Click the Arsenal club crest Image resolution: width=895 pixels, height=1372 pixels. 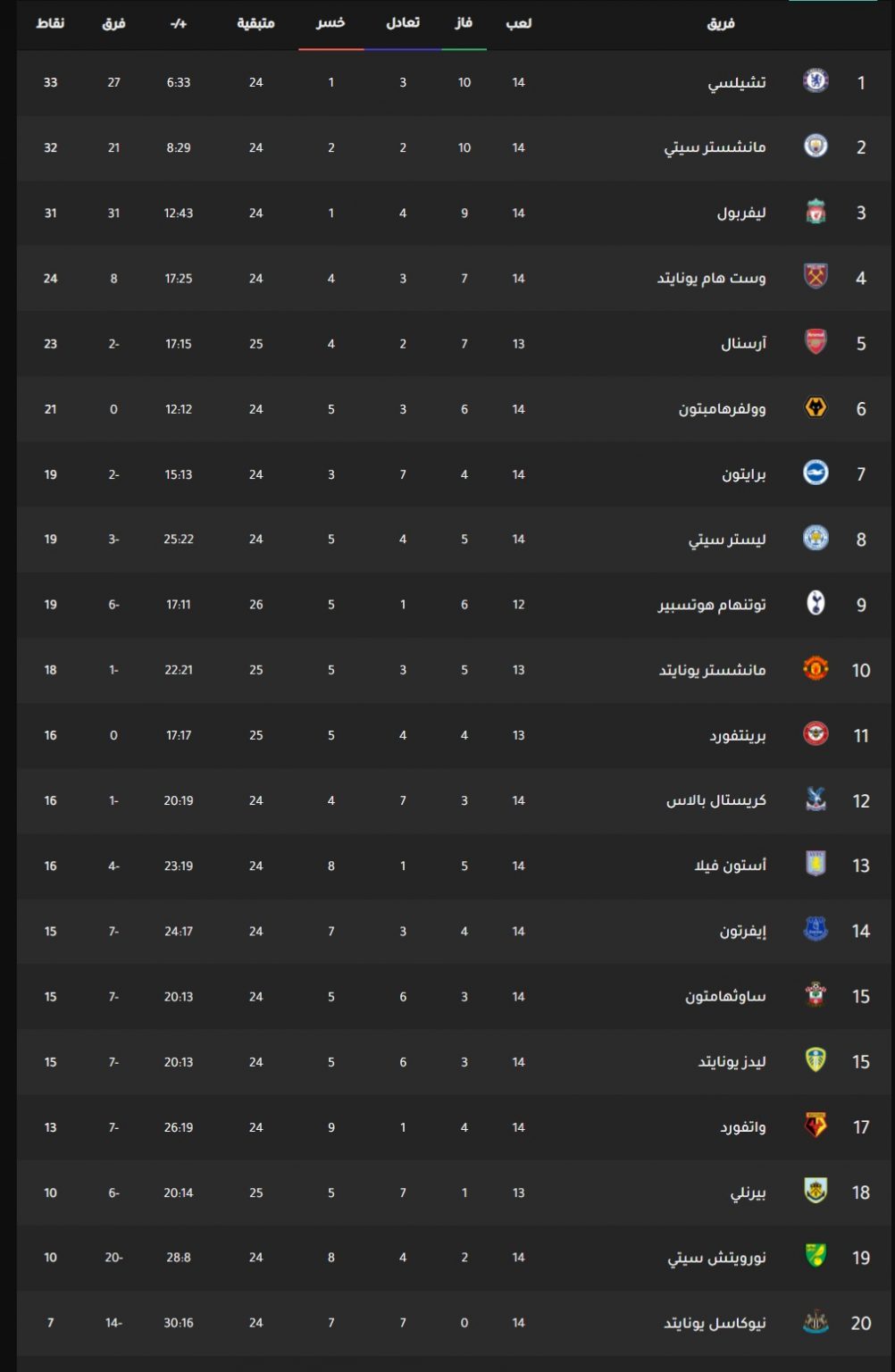point(816,343)
